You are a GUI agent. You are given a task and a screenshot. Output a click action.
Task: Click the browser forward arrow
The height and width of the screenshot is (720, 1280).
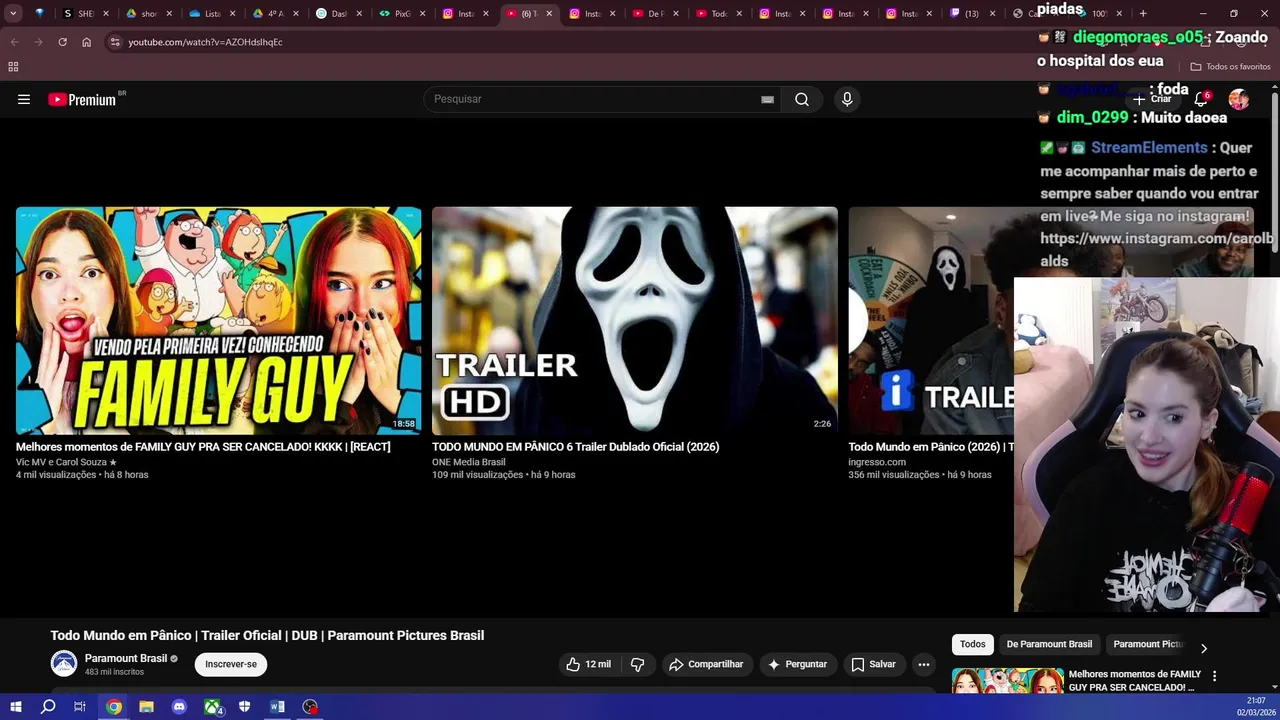(x=38, y=42)
